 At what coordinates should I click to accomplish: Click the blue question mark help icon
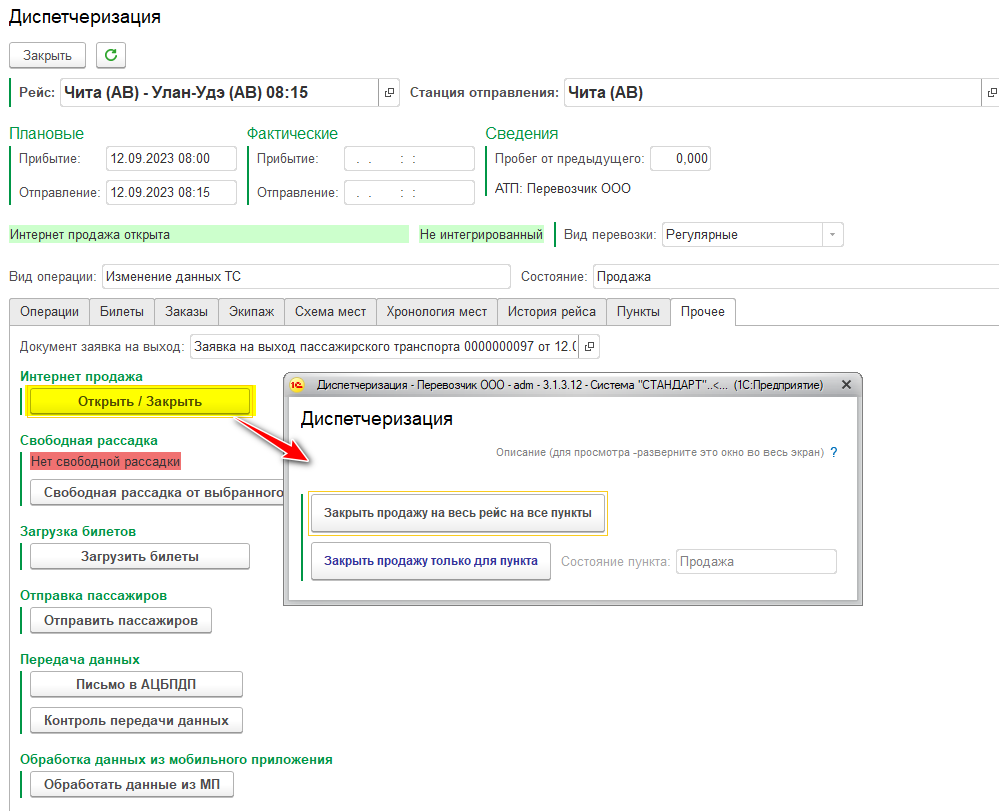(x=834, y=452)
